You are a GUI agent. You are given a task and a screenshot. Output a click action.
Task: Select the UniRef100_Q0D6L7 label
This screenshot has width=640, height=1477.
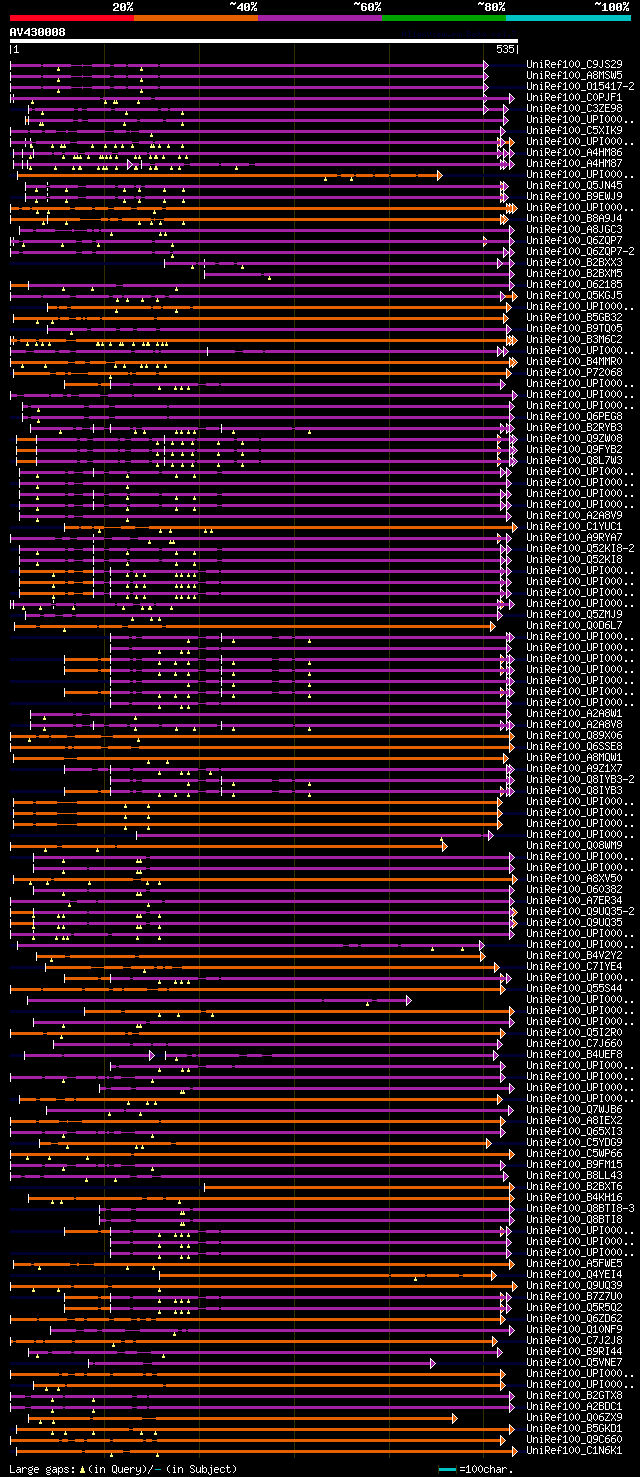(x=574, y=625)
